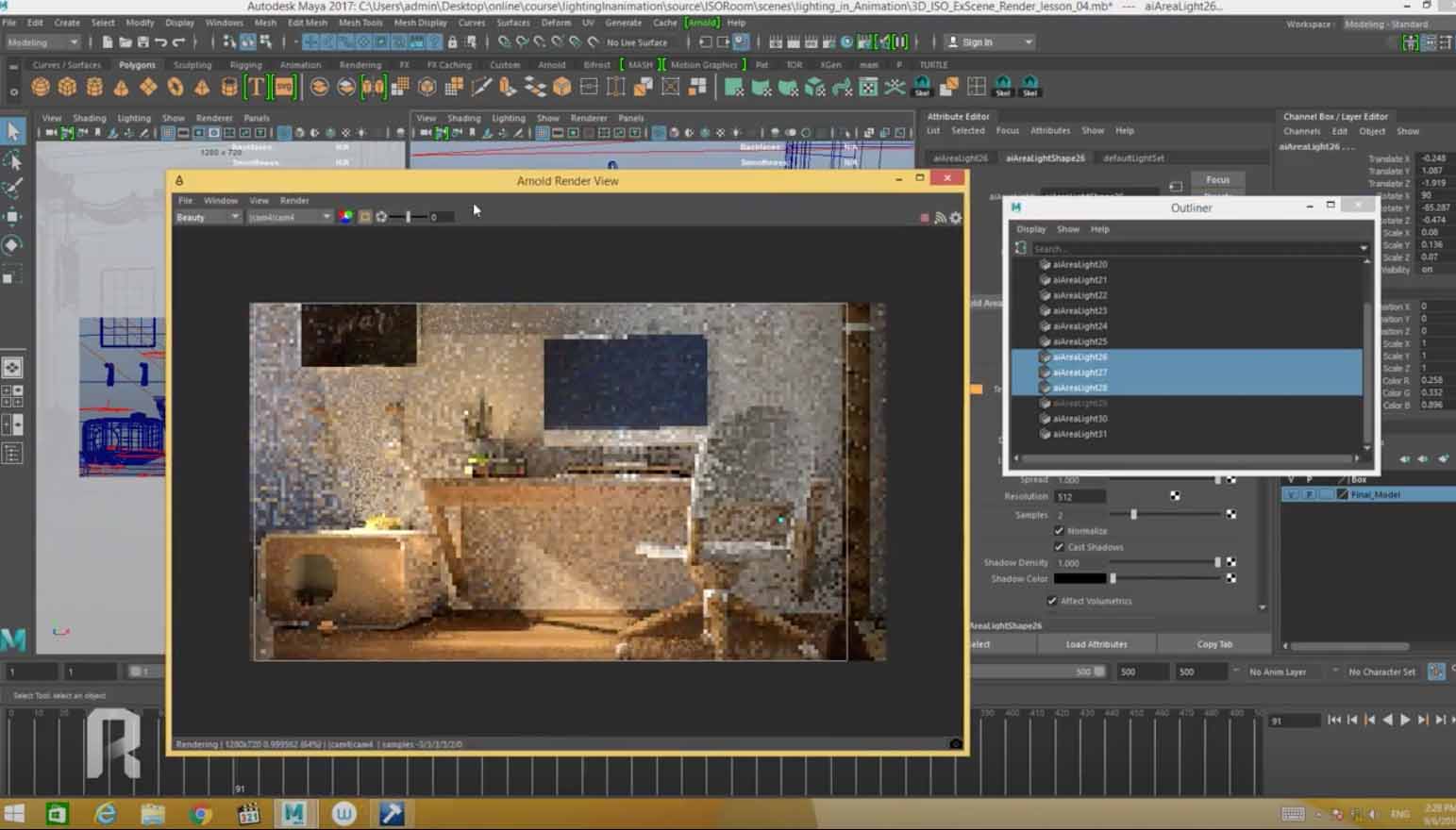This screenshot has width=1456, height=830.
Task: Click the Resolution 512 input field
Action: coord(1080,497)
